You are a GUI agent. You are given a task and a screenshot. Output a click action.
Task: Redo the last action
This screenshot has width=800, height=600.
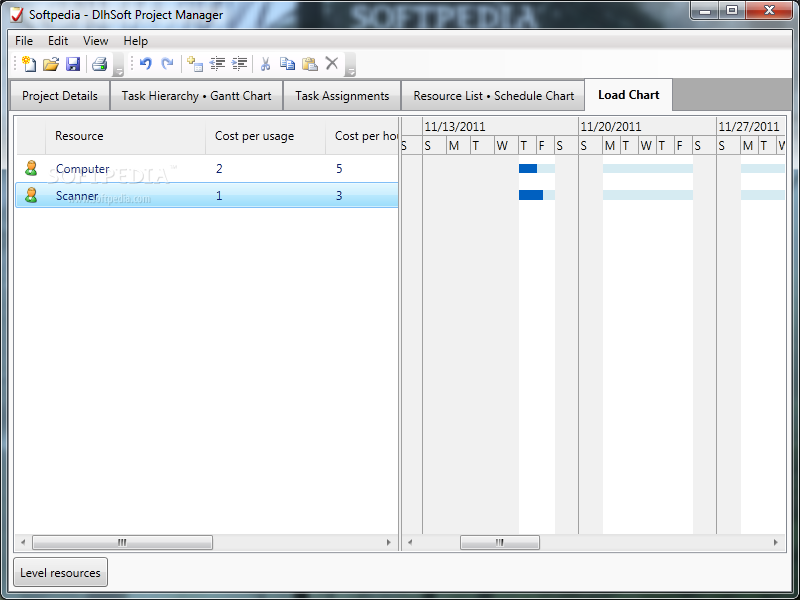click(x=167, y=64)
